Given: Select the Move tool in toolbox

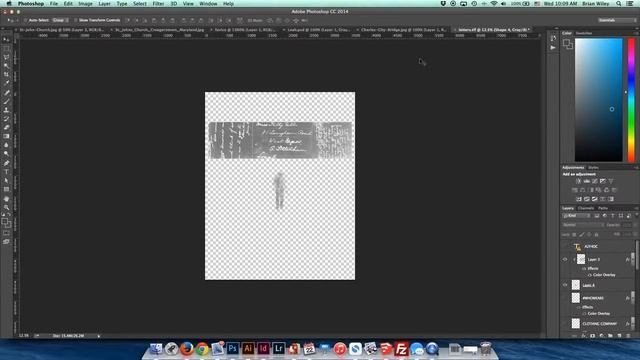Looking at the screenshot, I should tap(6, 40).
